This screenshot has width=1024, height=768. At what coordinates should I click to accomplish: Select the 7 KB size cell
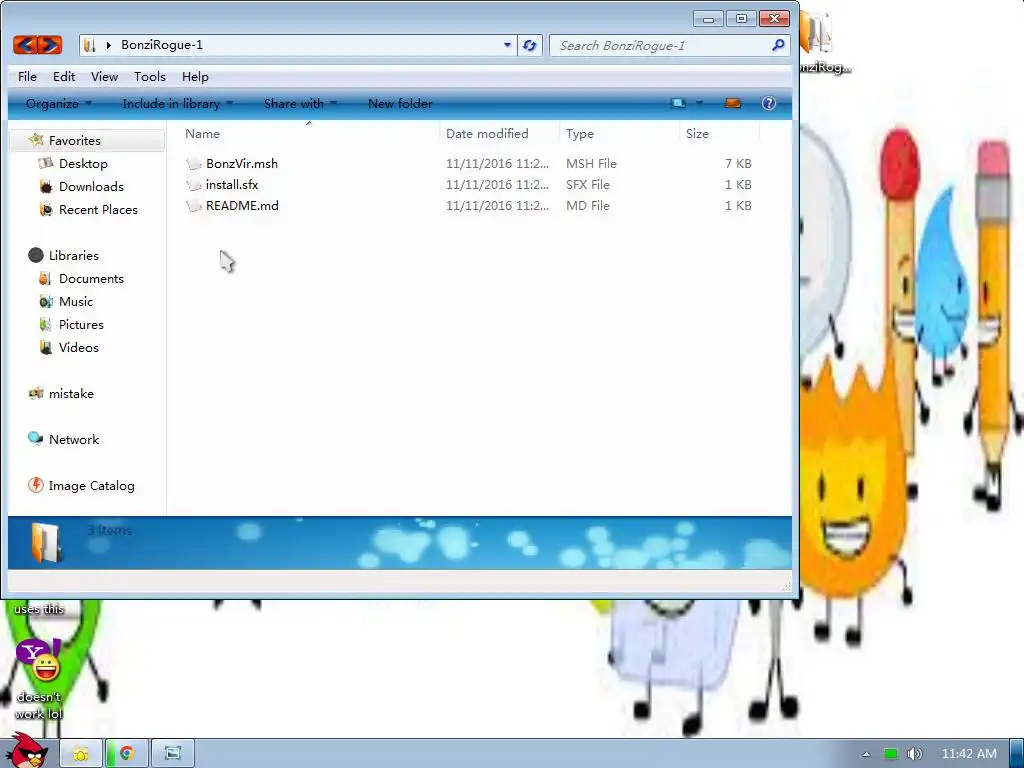pyautogui.click(x=738, y=163)
